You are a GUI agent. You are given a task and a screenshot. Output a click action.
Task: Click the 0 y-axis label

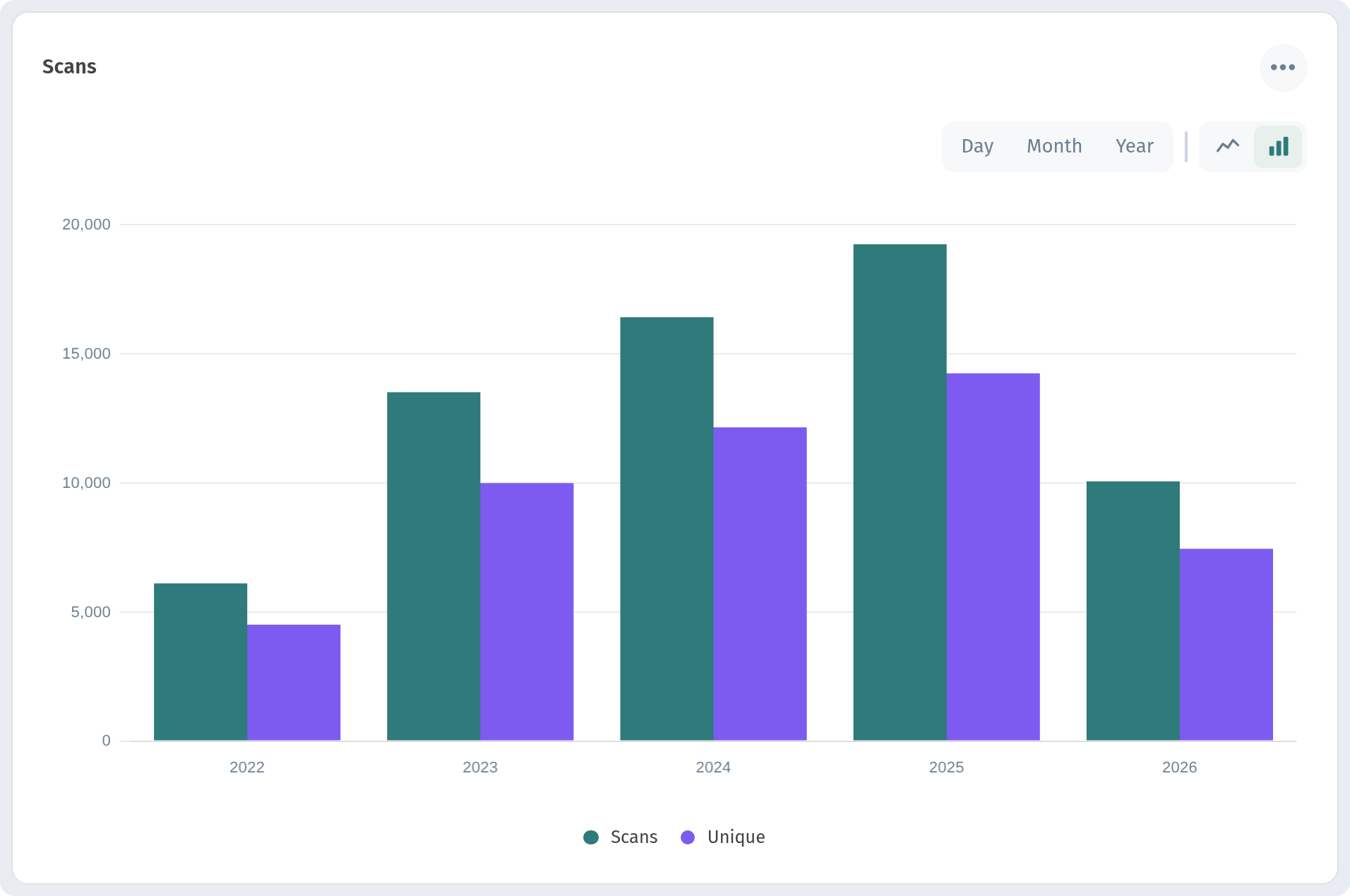[x=107, y=741]
